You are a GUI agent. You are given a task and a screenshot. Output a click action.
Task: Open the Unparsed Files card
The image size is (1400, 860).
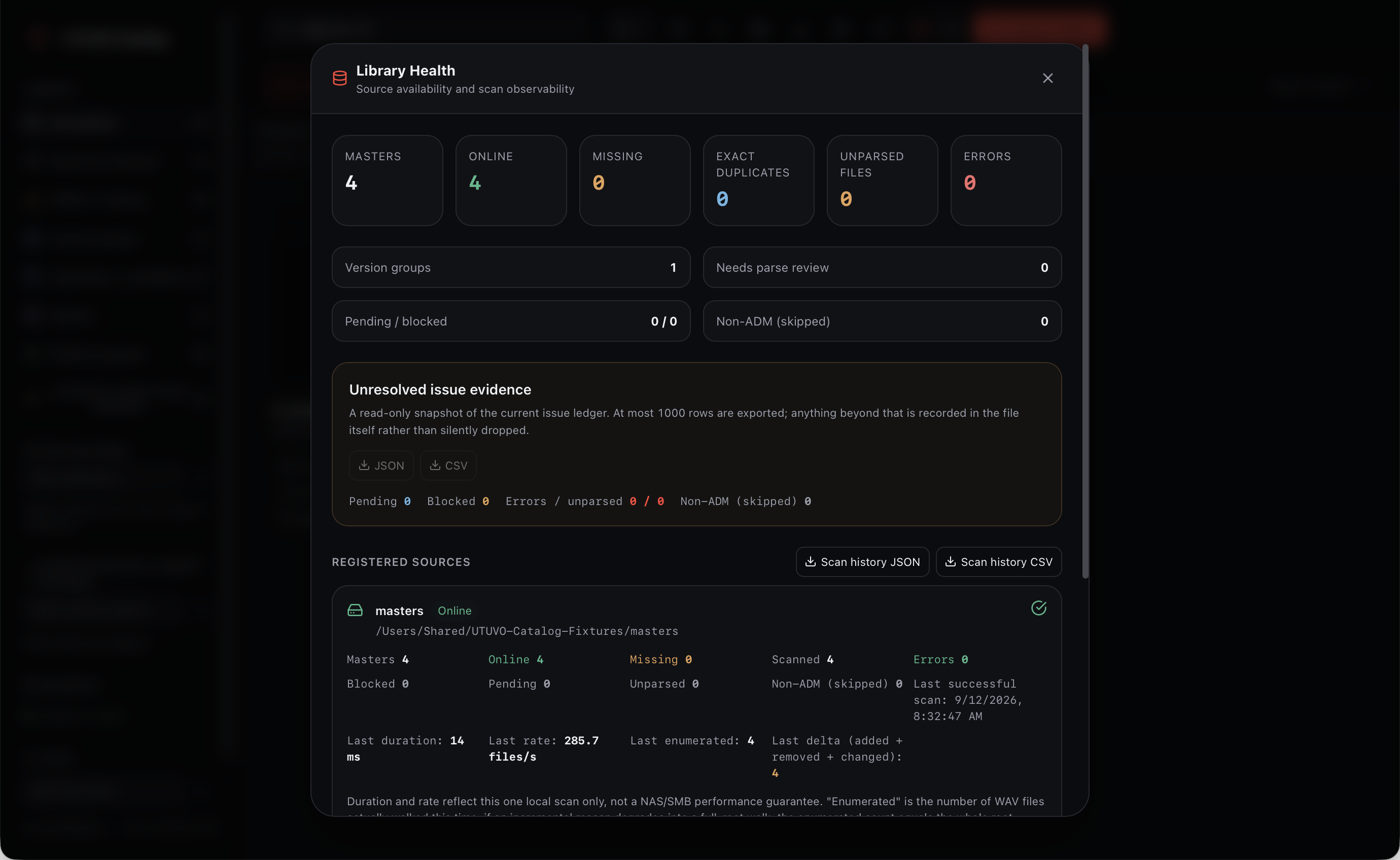882,181
